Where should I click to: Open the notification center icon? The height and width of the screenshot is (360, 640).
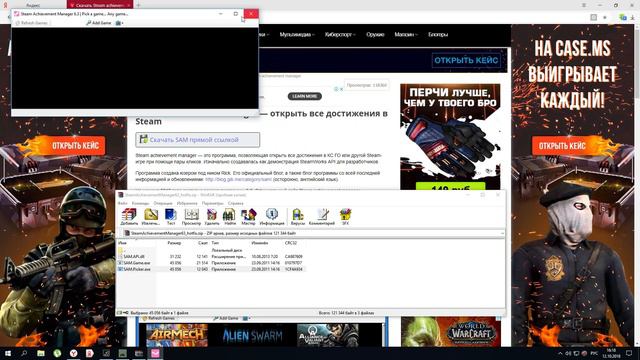[629, 353]
